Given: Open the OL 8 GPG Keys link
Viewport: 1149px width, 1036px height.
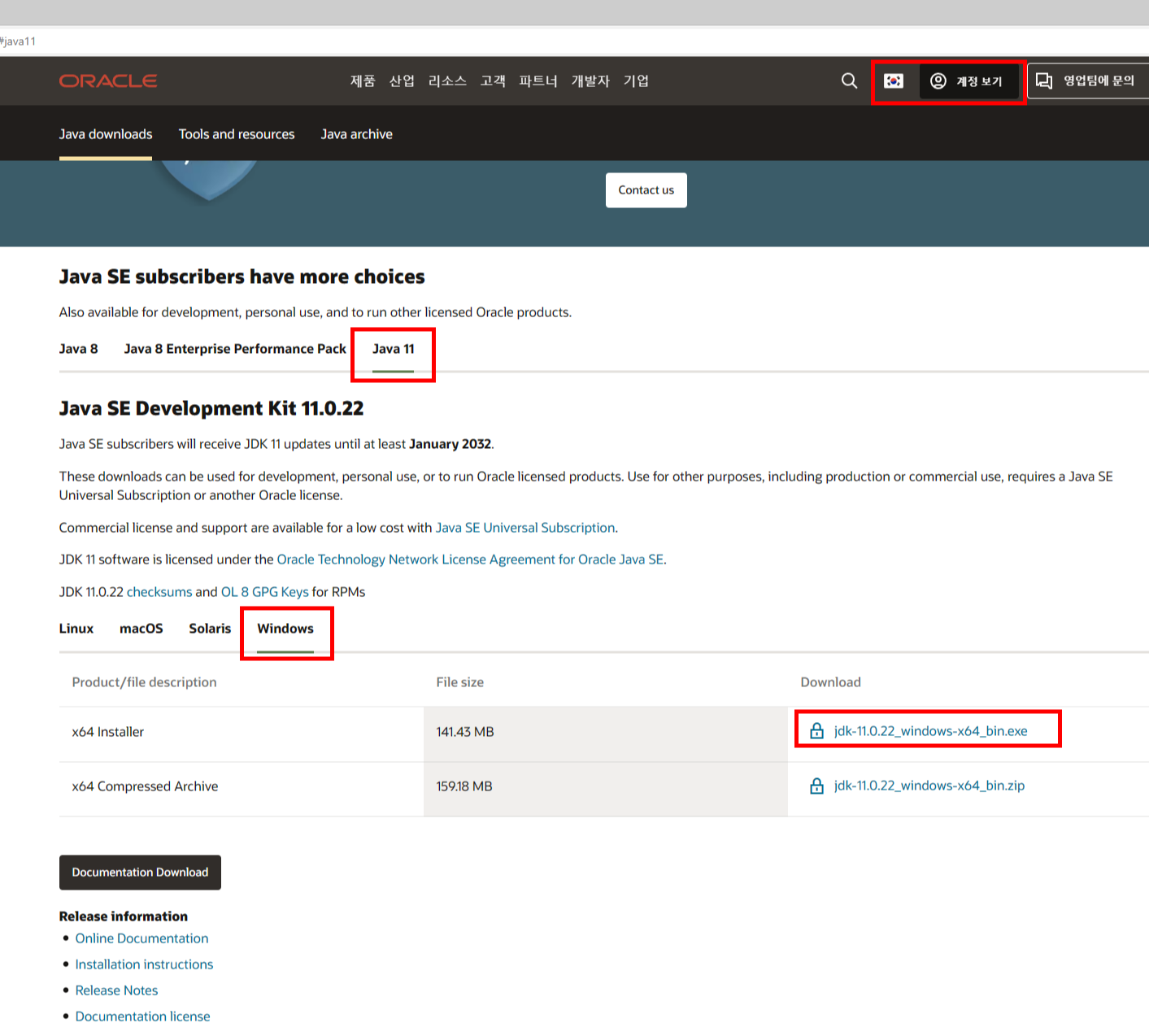Looking at the screenshot, I should coord(265,592).
